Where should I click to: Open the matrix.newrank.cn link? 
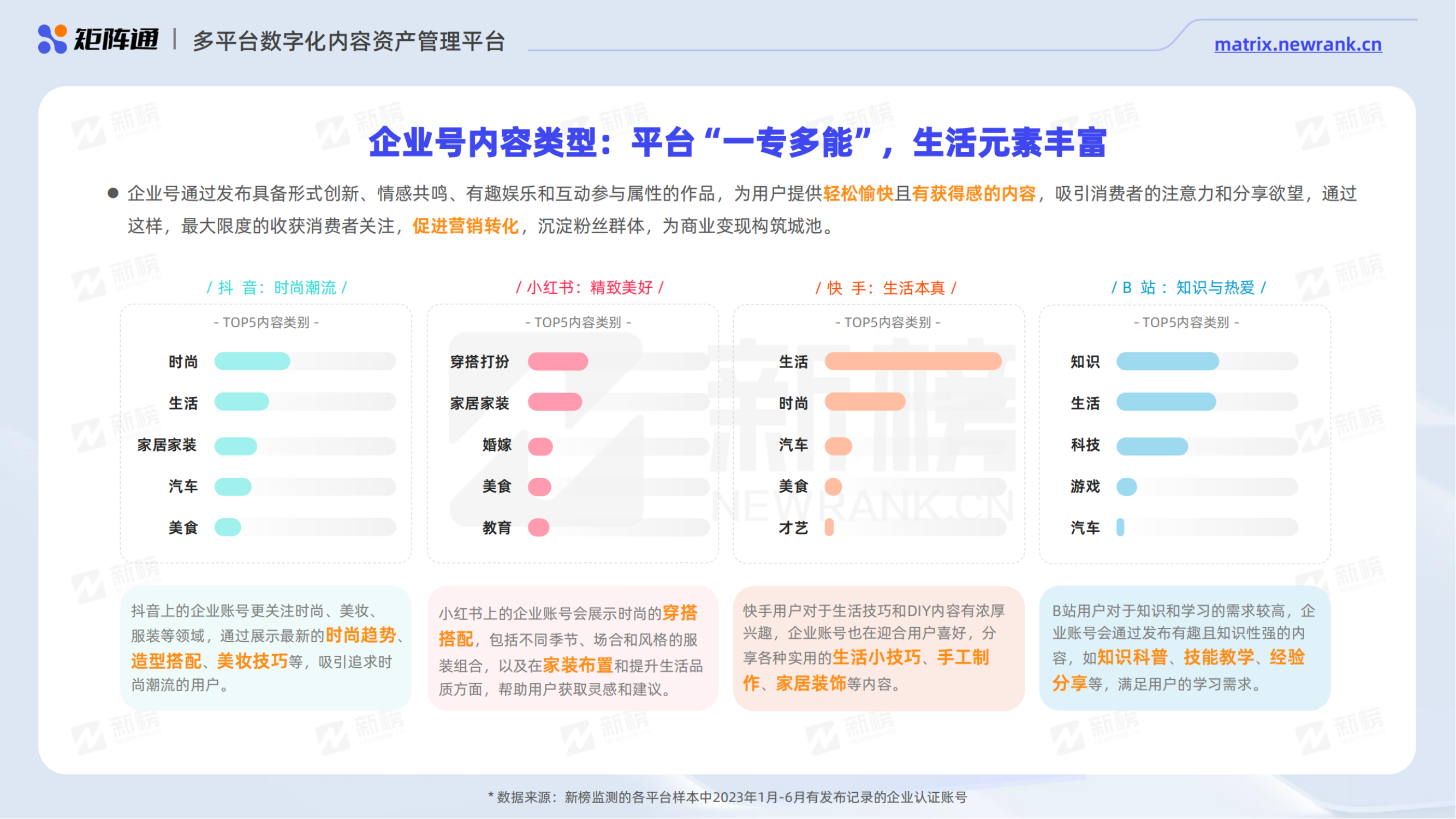click(1298, 44)
